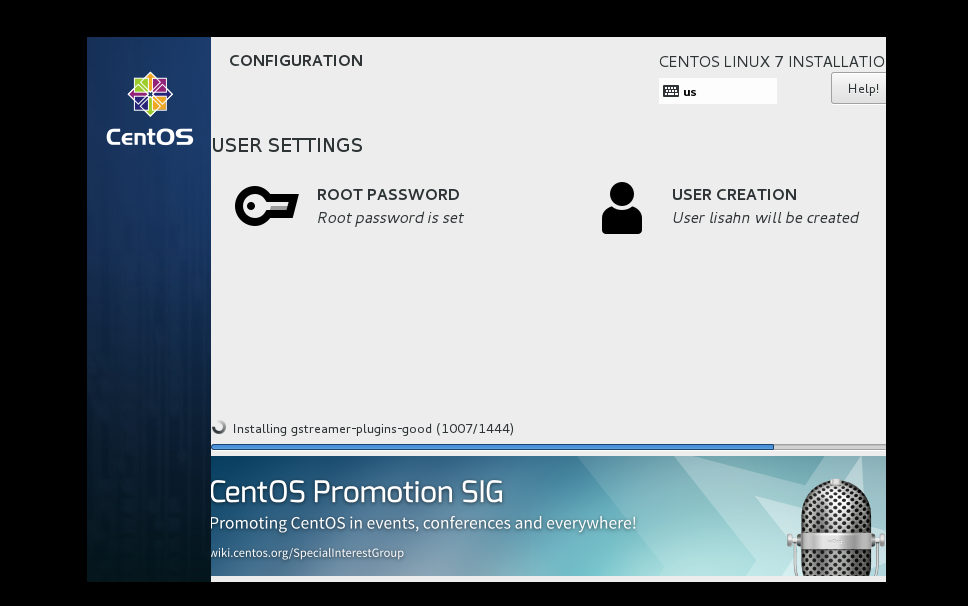Click 'CENTOS LINUX 7 INSTALLATION' title
Viewport: 968px width, 606px height.
772,62
